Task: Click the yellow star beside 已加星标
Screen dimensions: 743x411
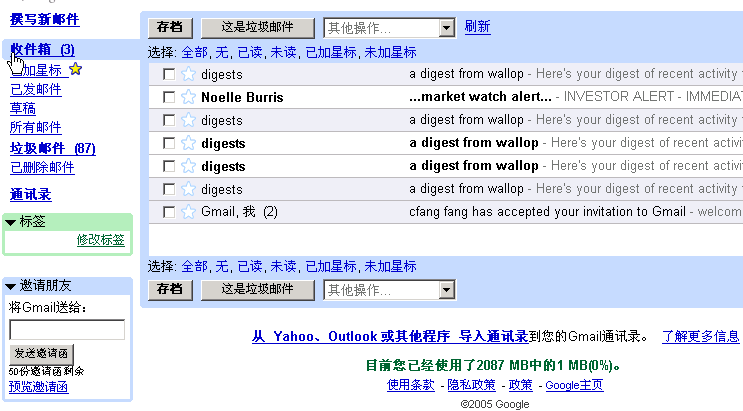Action: [76, 69]
